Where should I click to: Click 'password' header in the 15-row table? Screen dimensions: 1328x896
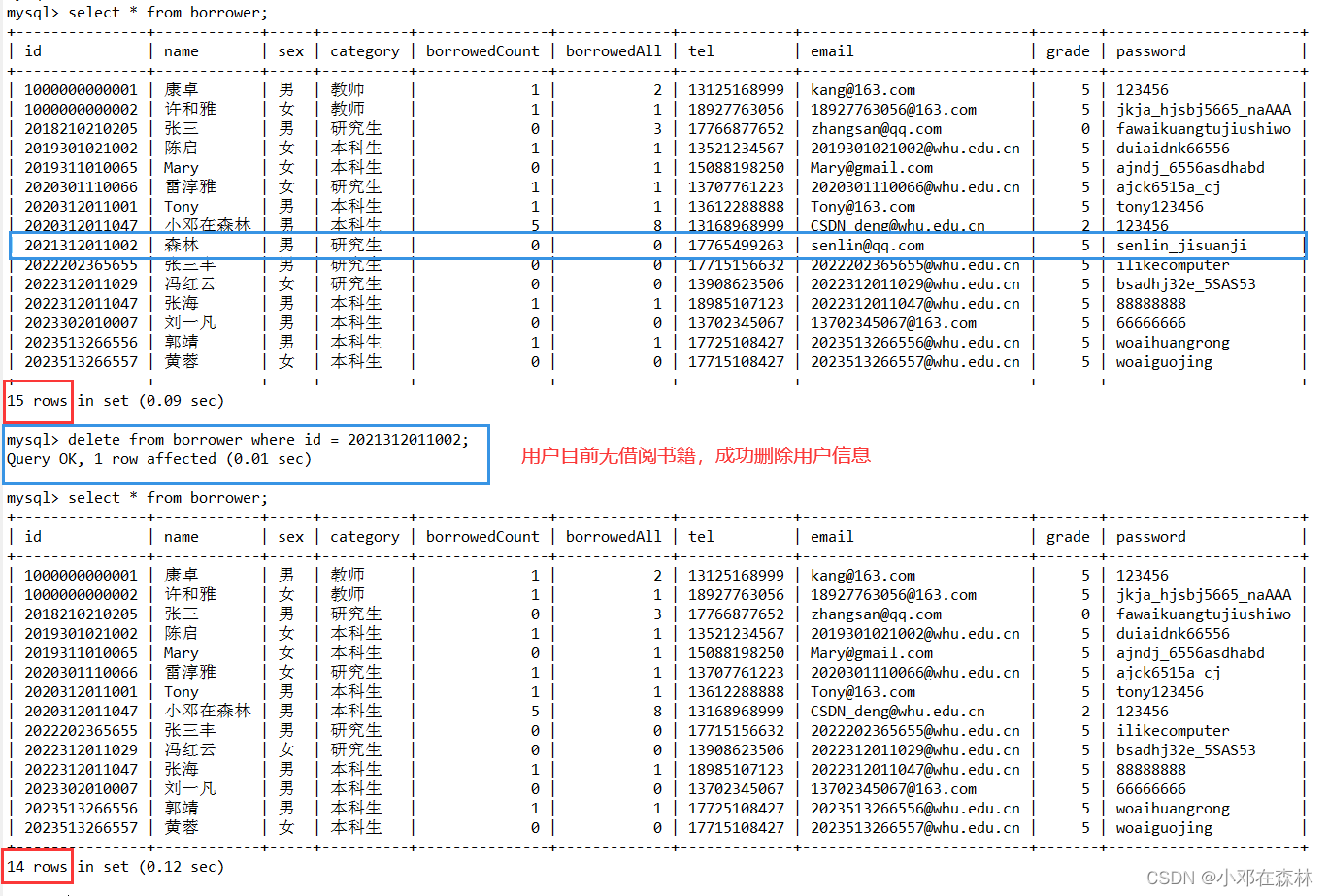click(x=1151, y=51)
